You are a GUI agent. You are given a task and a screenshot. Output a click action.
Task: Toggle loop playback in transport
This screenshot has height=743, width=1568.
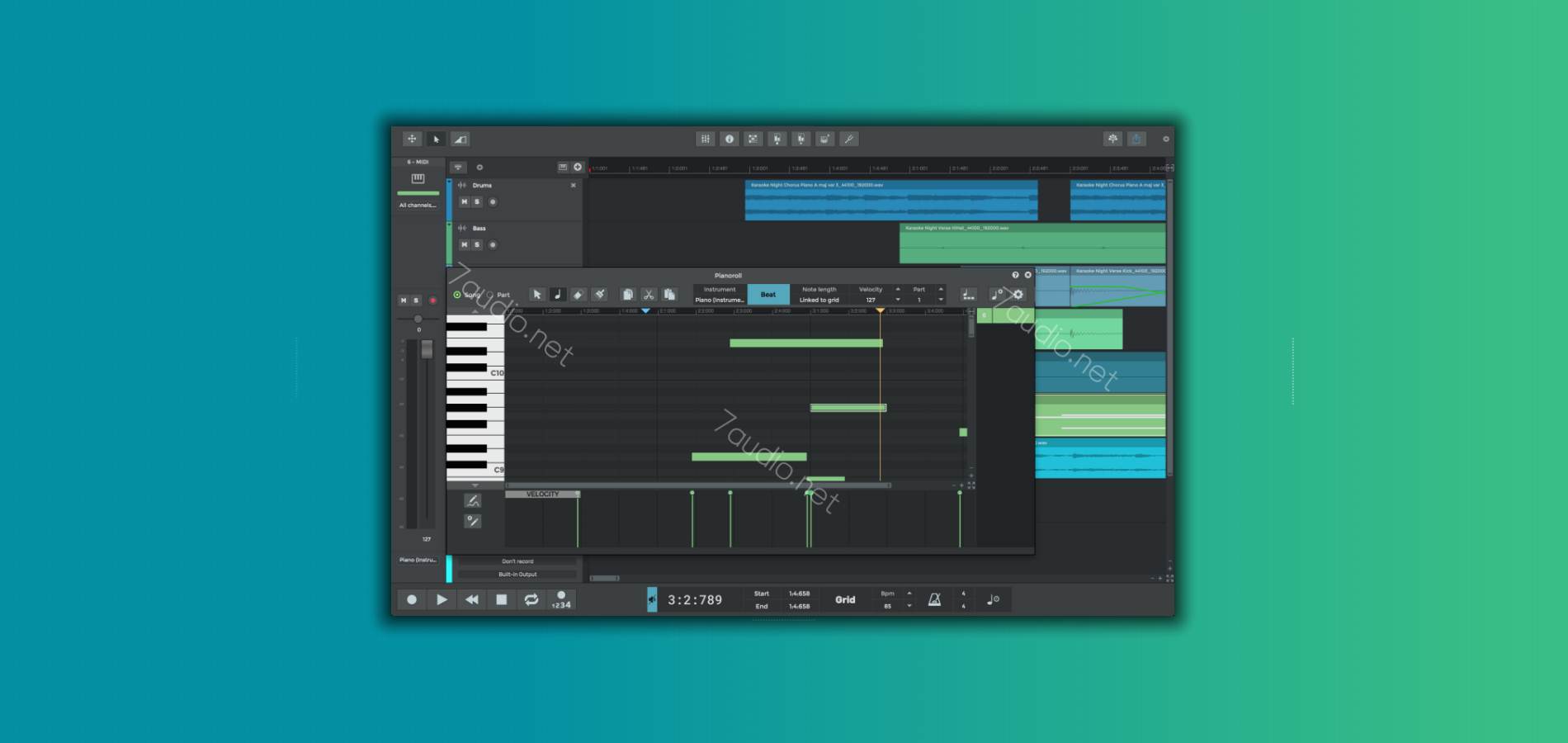coord(531,599)
